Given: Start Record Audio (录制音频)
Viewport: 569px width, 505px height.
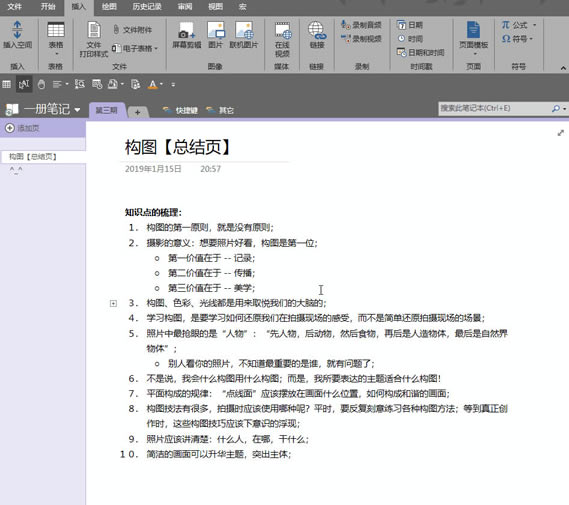Looking at the screenshot, I should [361, 25].
